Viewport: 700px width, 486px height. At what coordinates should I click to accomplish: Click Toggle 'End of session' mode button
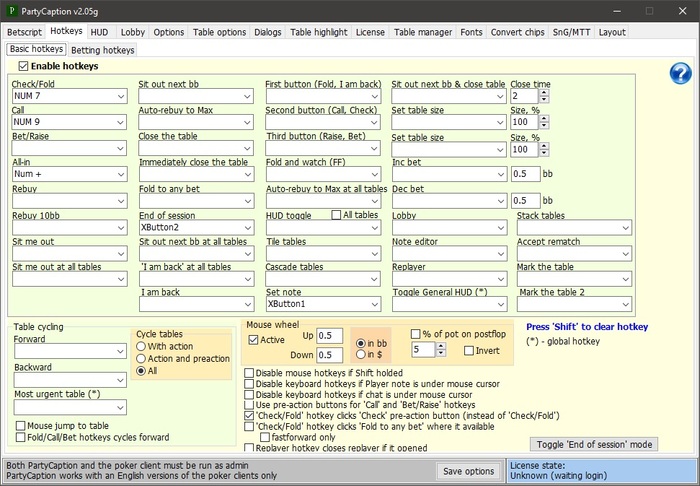tap(594, 444)
